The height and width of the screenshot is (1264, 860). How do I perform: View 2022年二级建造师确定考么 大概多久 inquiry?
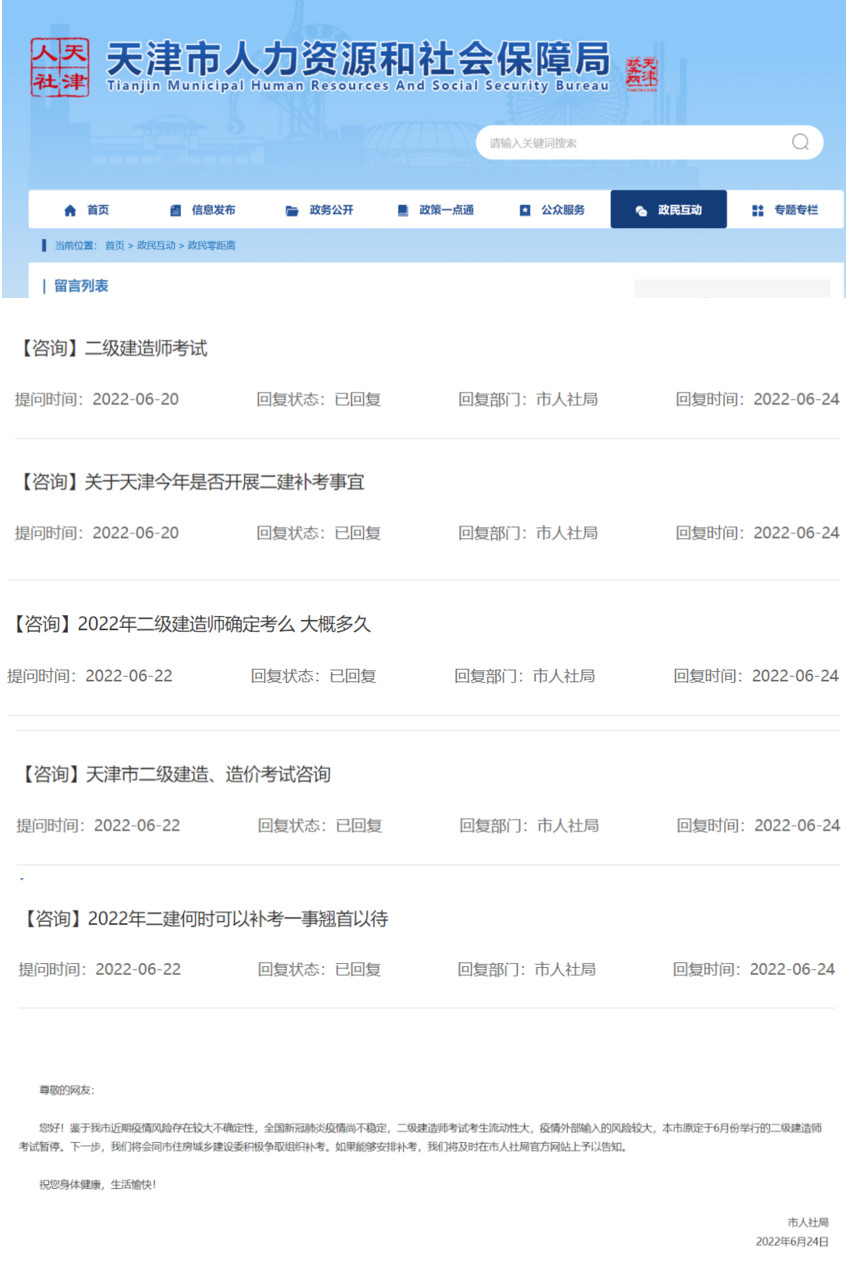[x=190, y=625]
